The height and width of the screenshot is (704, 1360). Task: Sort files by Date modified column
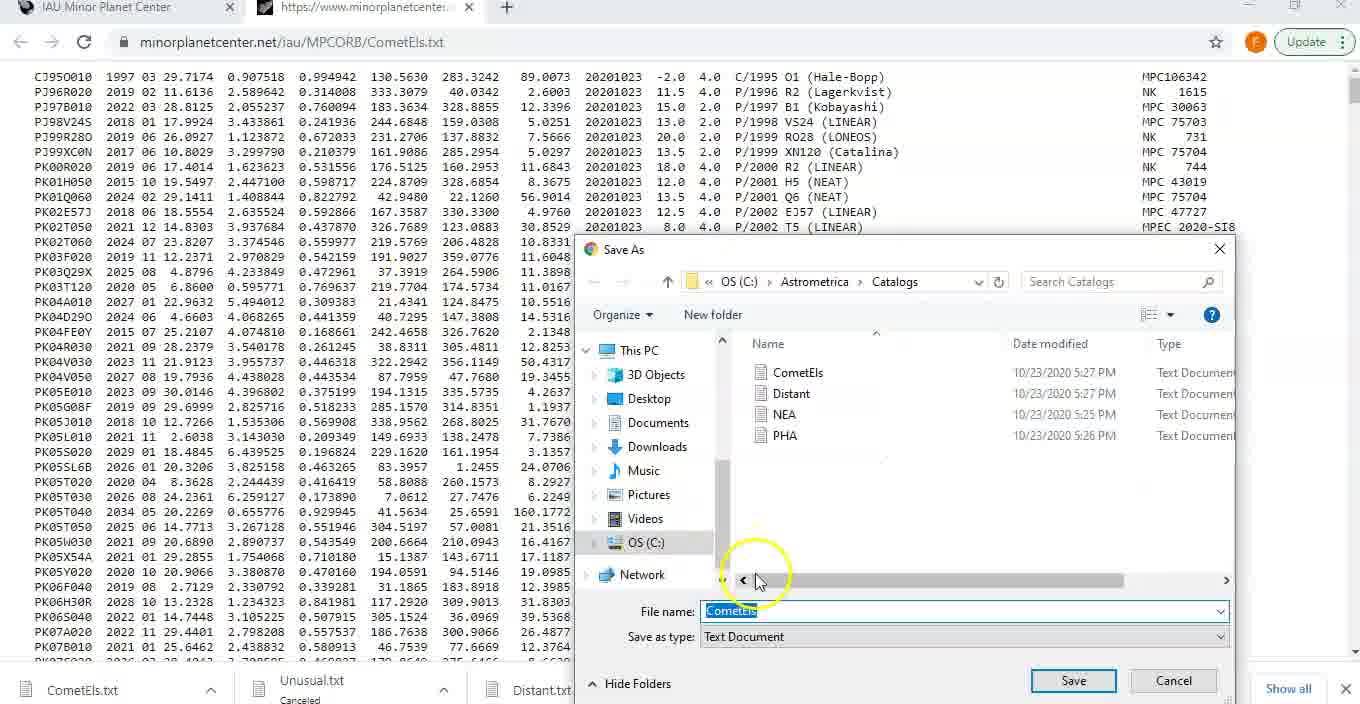point(1050,344)
